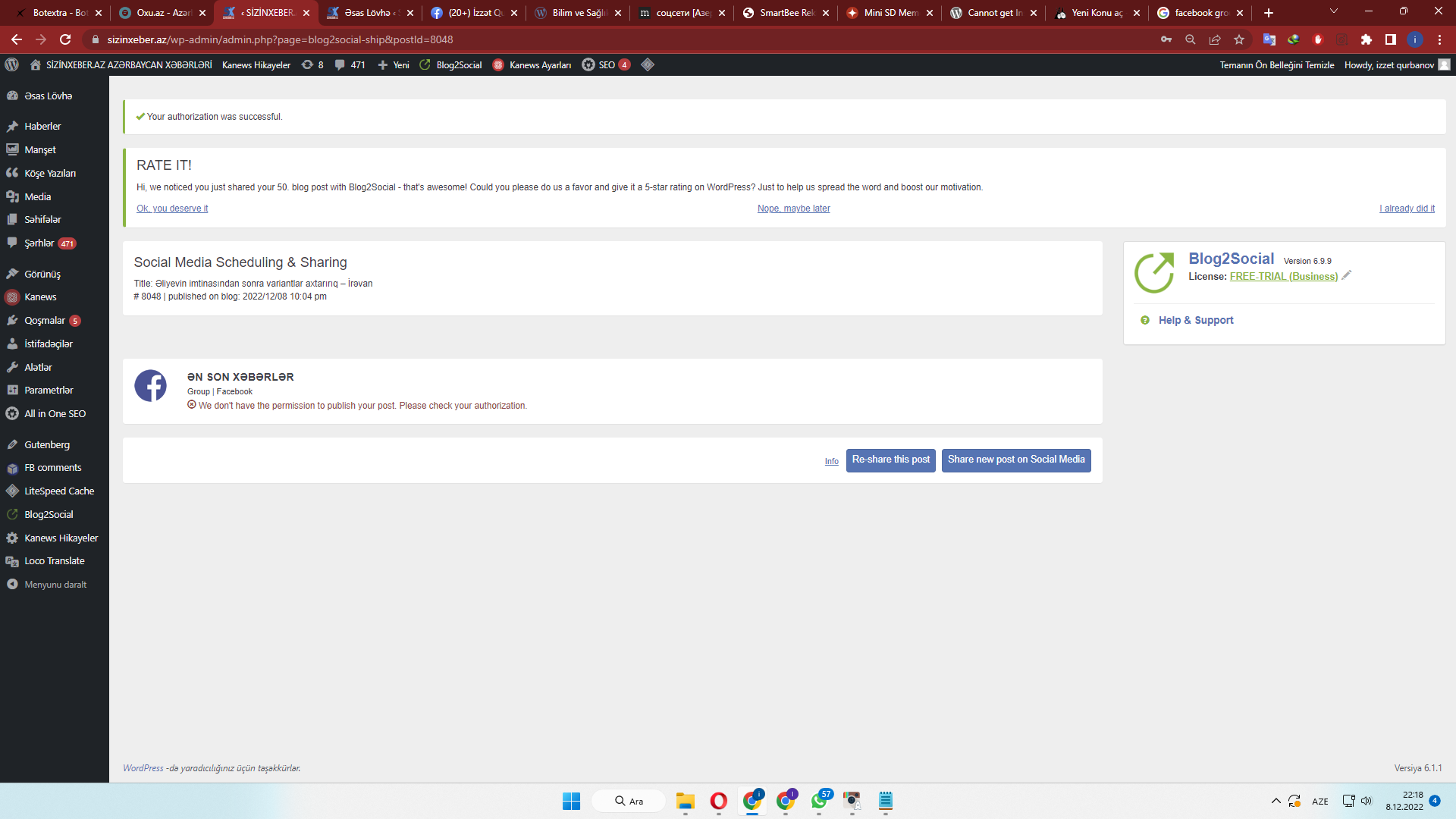
Task: Toggle the browser side panel icon
Action: 1391,39
